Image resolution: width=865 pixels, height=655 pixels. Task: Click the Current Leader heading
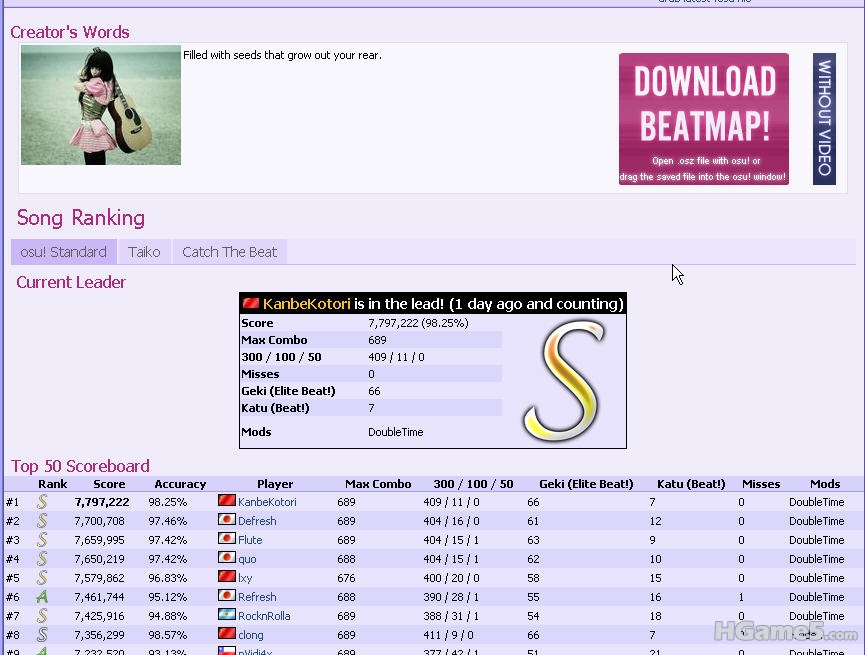(x=71, y=283)
